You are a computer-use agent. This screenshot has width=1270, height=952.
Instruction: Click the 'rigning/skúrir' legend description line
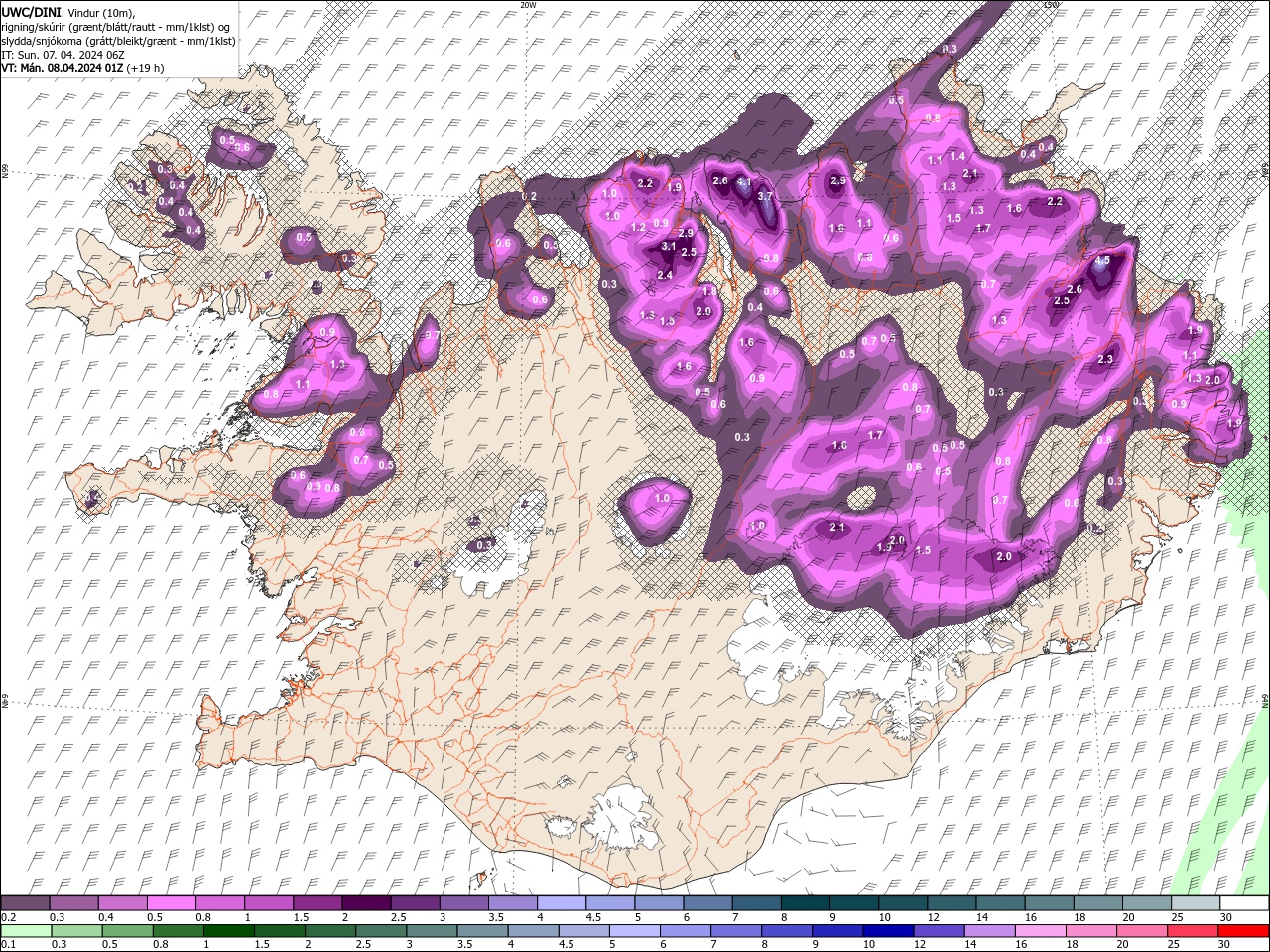(x=115, y=26)
